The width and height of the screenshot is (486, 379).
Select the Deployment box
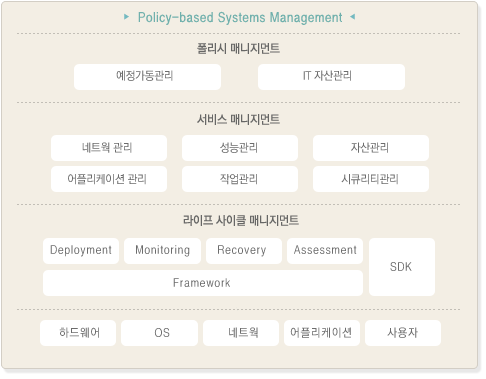point(81,251)
